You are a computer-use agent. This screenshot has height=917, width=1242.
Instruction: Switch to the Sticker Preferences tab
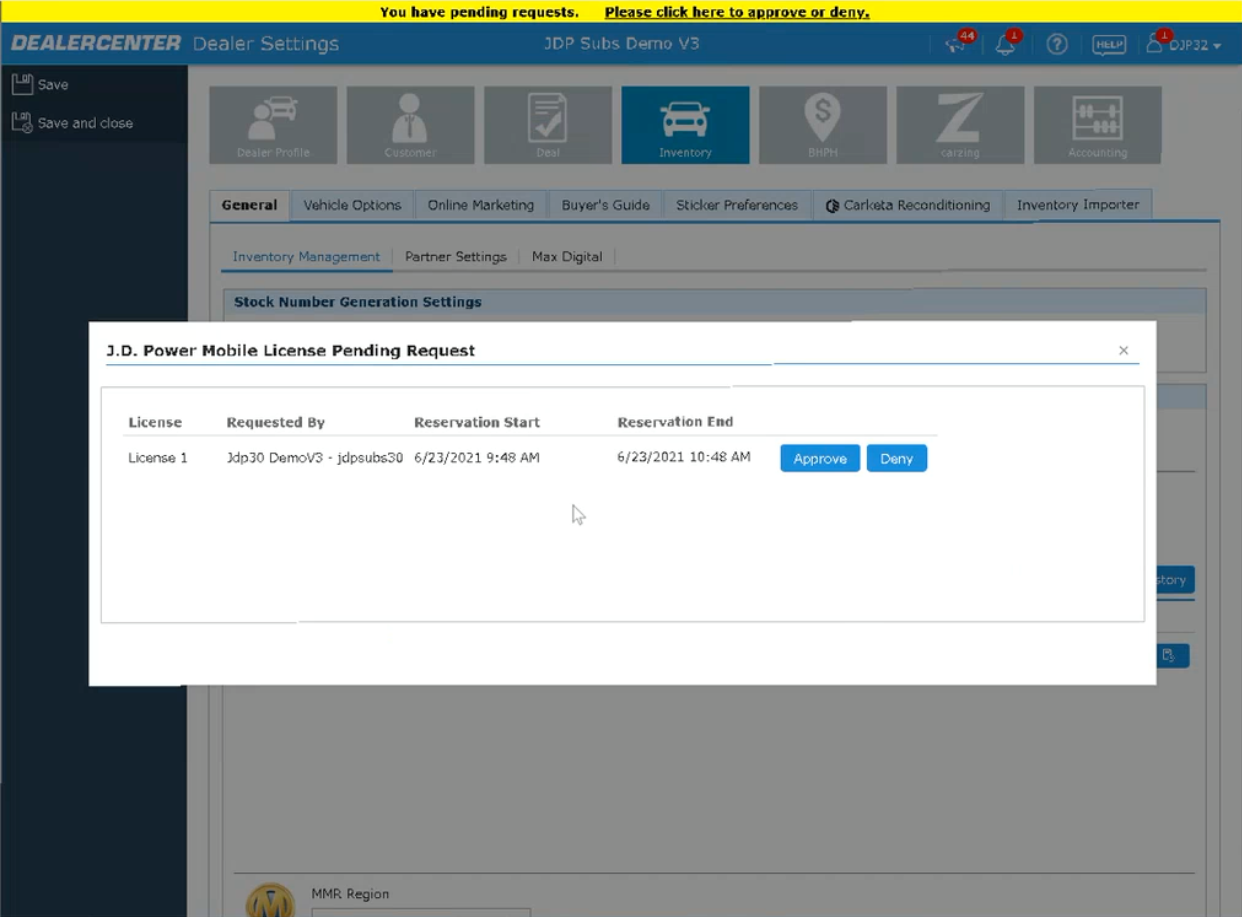click(x=737, y=205)
